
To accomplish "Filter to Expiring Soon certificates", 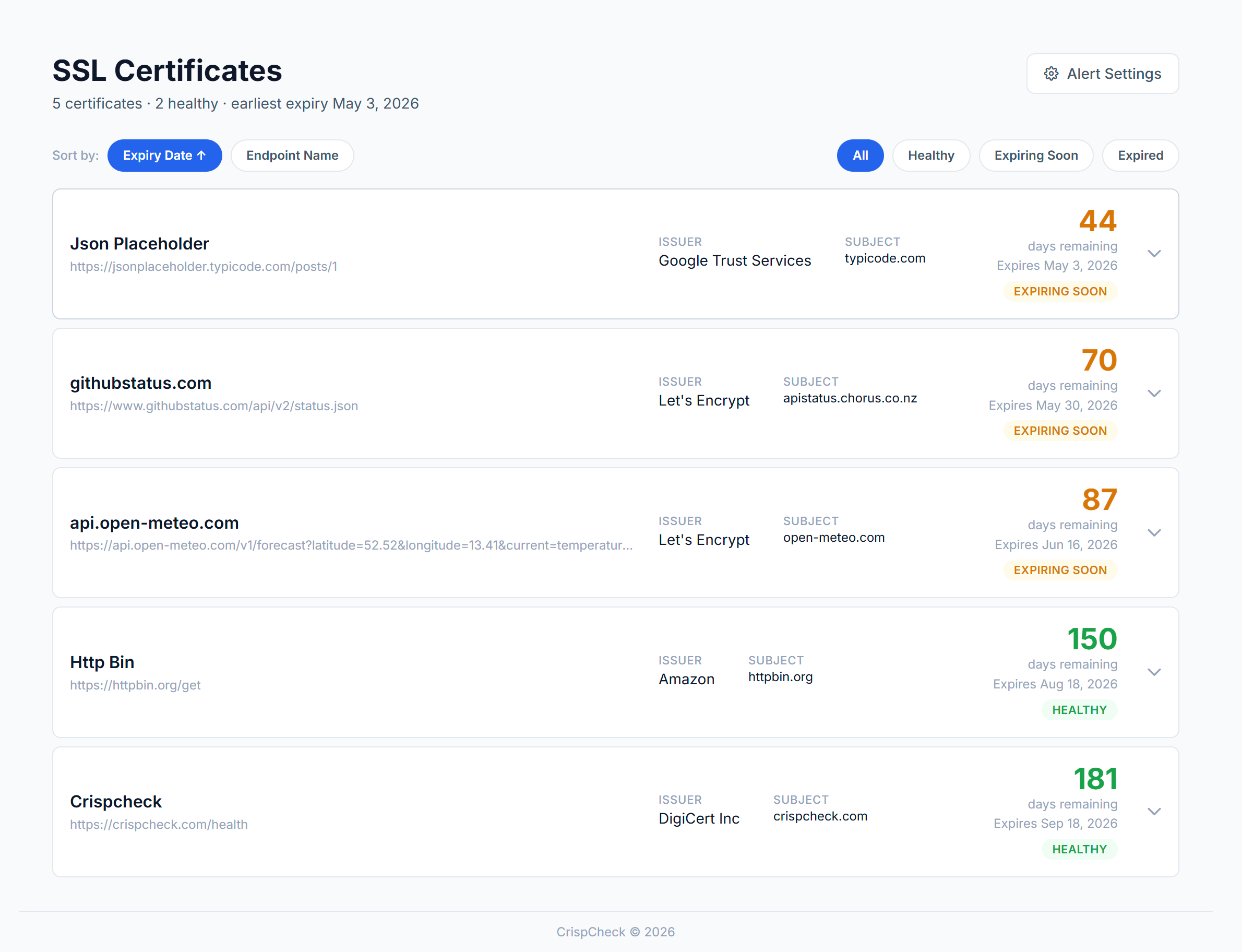I will click(x=1035, y=155).
